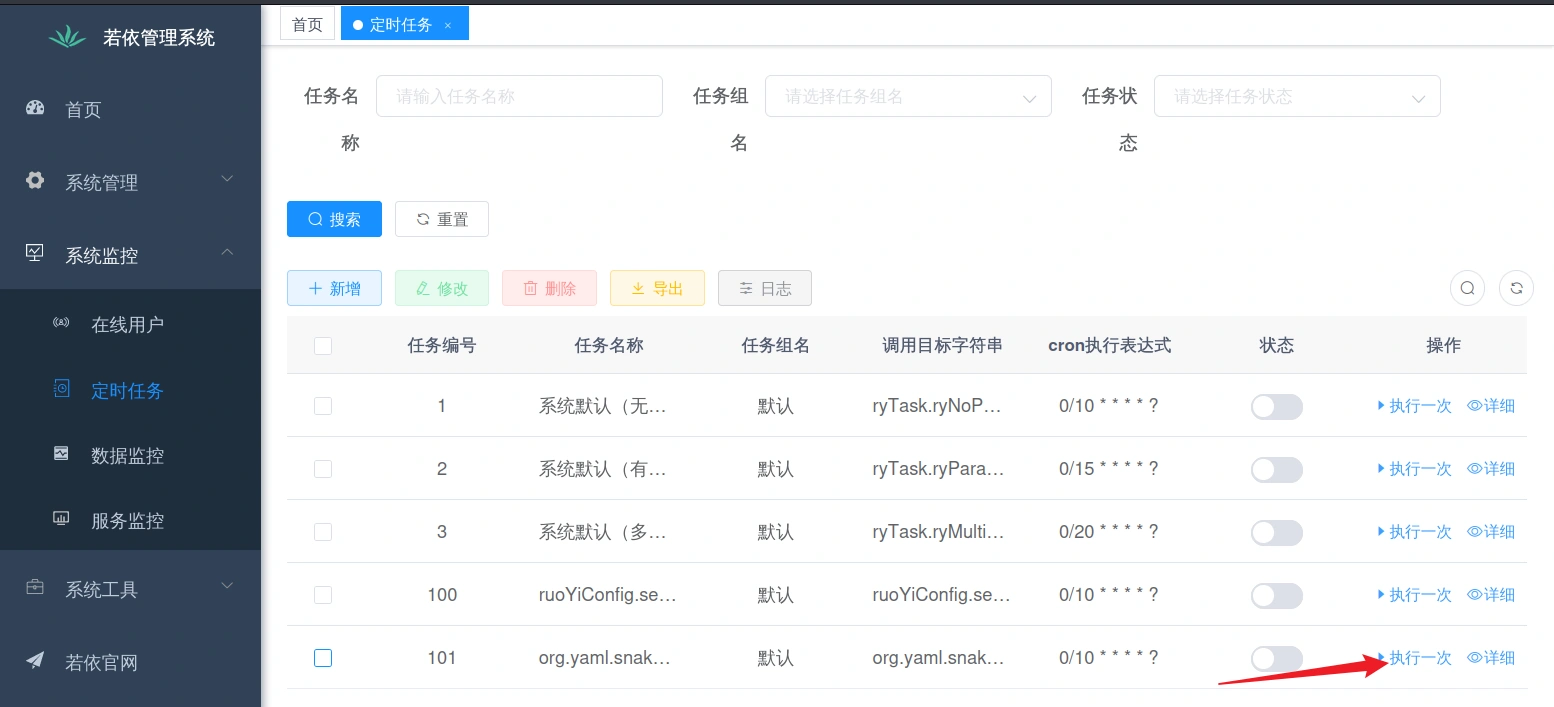Image resolution: width=1554 pixels, height=707 pixels.
Task: Click the 首页 dashboard icon in sidebar
Action: click(36, 109)
